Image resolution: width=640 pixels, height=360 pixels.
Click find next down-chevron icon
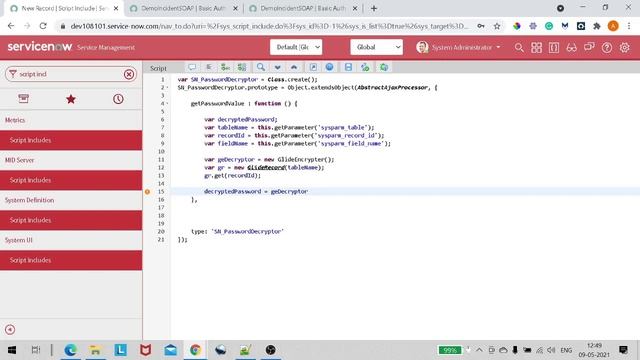coord(278,67)
